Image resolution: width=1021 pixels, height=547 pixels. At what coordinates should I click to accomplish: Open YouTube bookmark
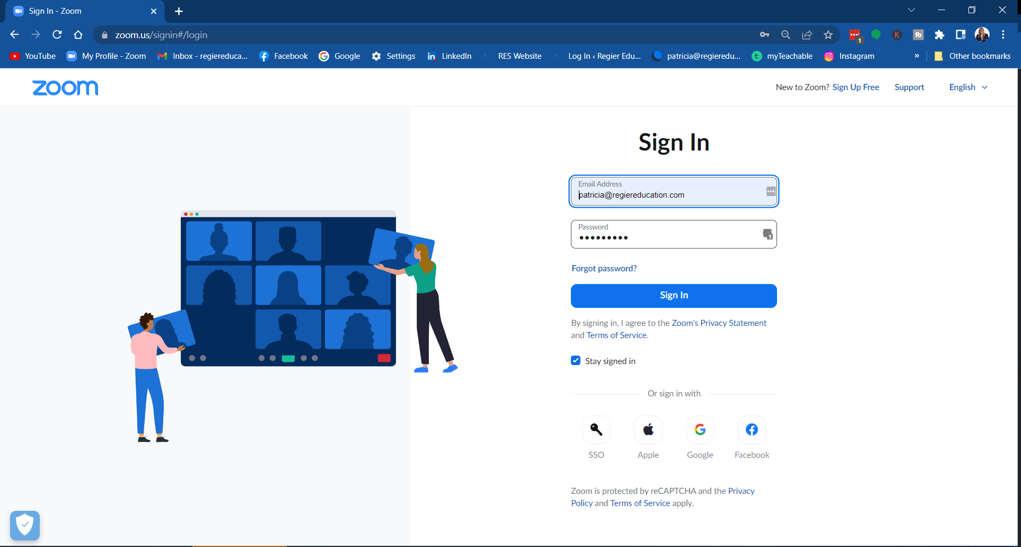pos(33,56)
